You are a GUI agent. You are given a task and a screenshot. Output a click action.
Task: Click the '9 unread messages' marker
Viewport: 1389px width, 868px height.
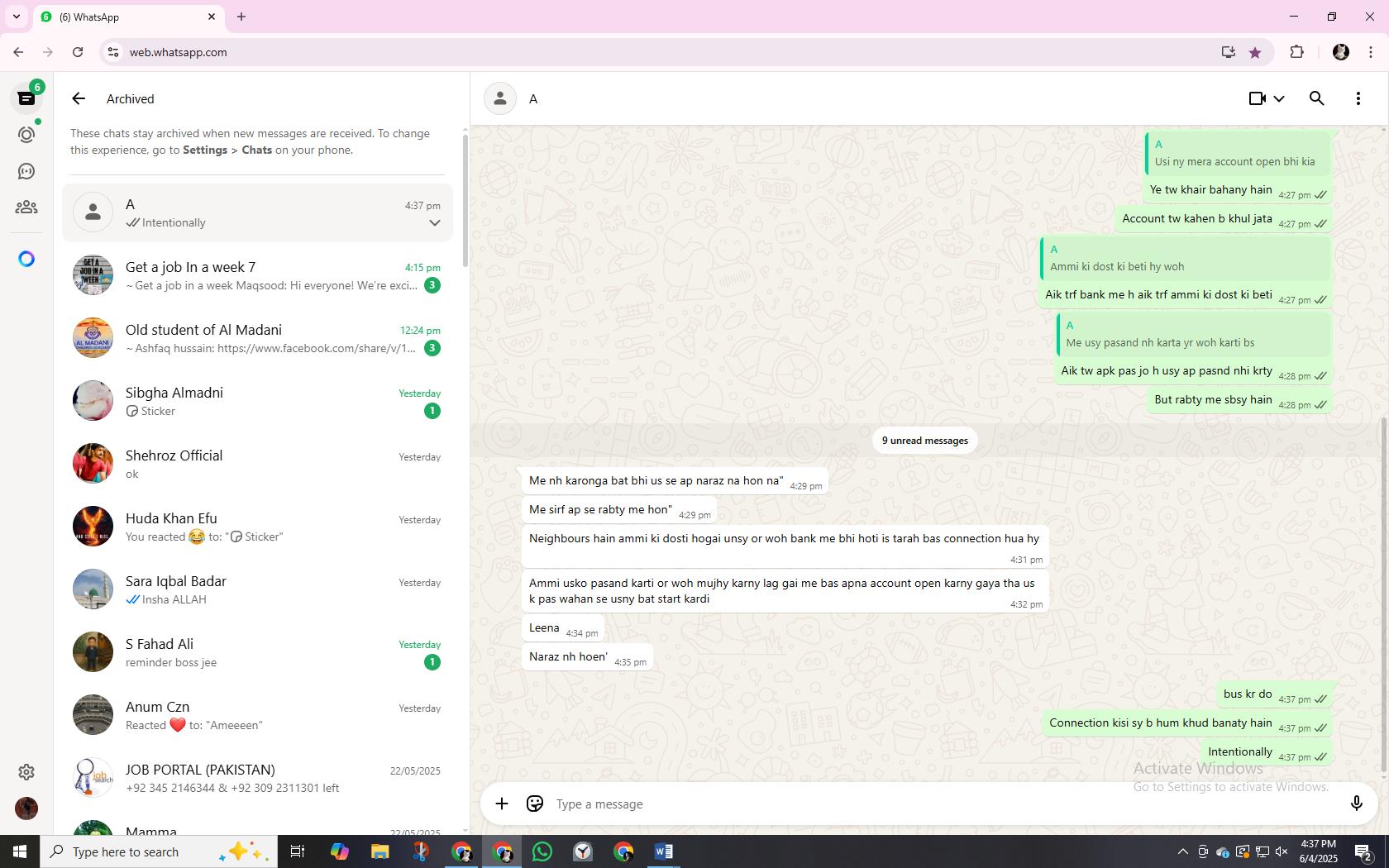click(924, 441)
